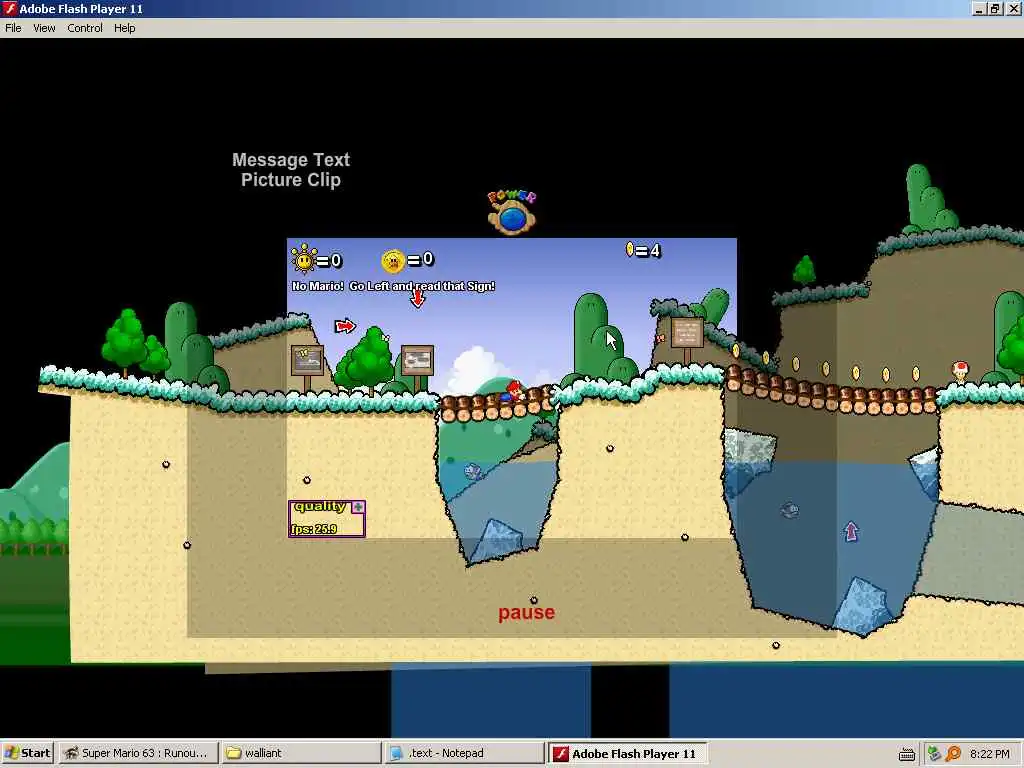Viewport: 1024px width, 768px height.
Task: Click the yellow coin counter icon
Action: tap(630, 249)
